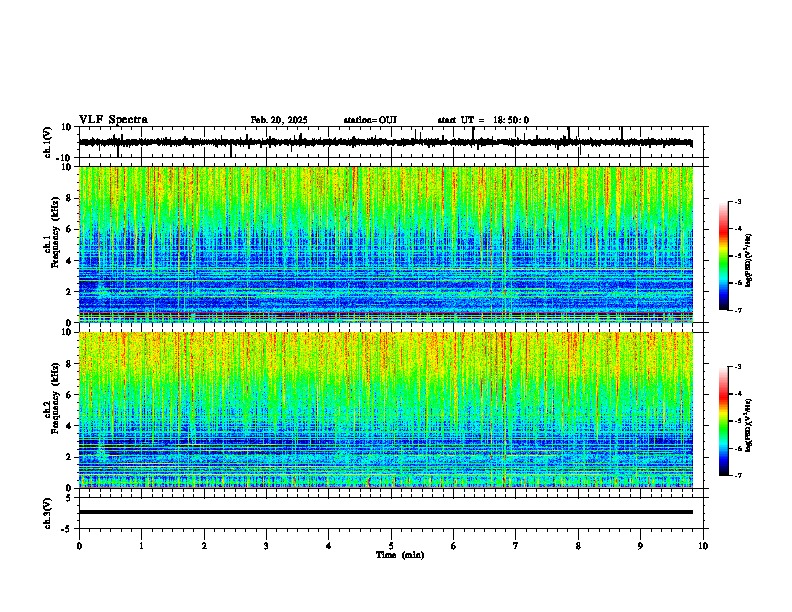Image resolution: width=792 pixels, height=612 pixels.
Task: Click the "4" kHz tick on ch.1 frequency axis
Action: 70,261
